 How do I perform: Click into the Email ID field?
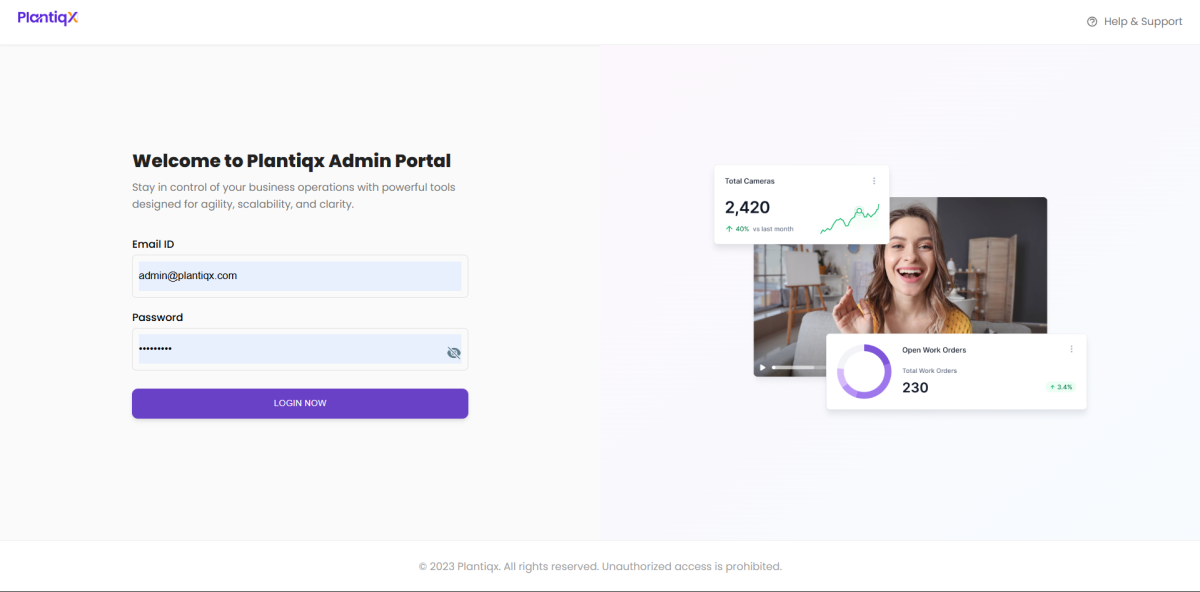tap(300, 276)
